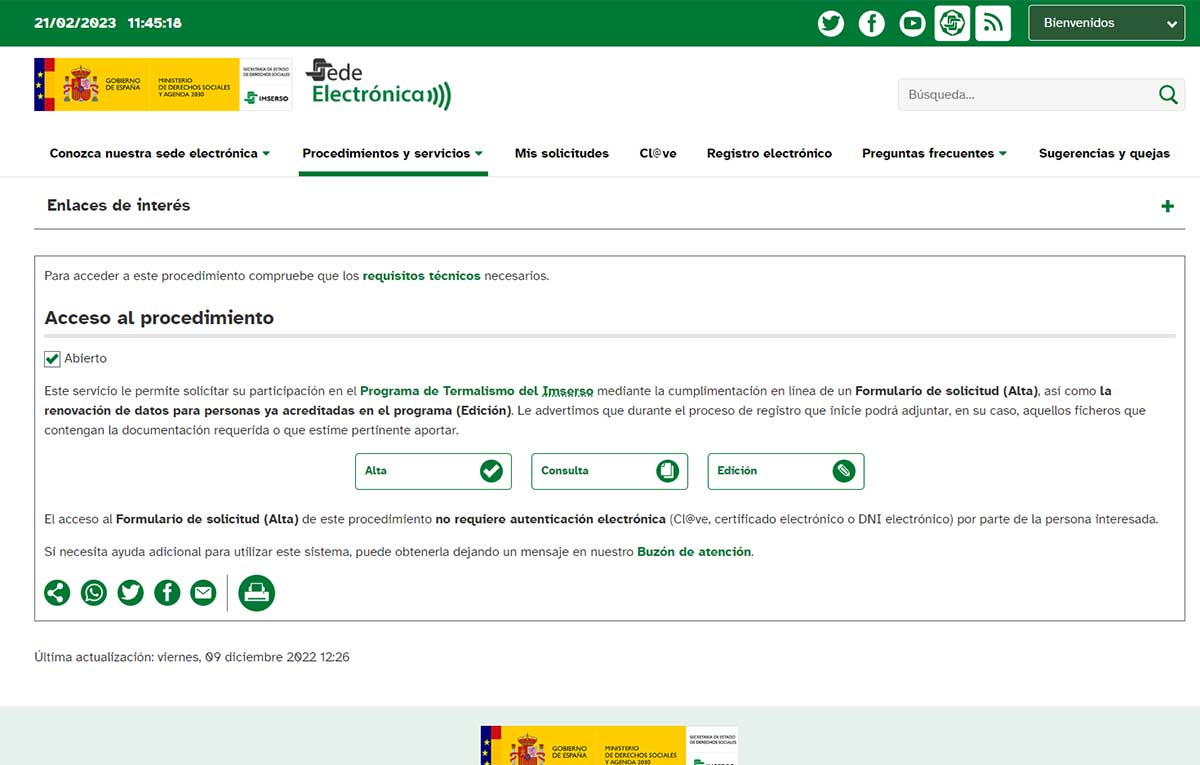
Task: Click the RSS feed icon
Action: 992,23
